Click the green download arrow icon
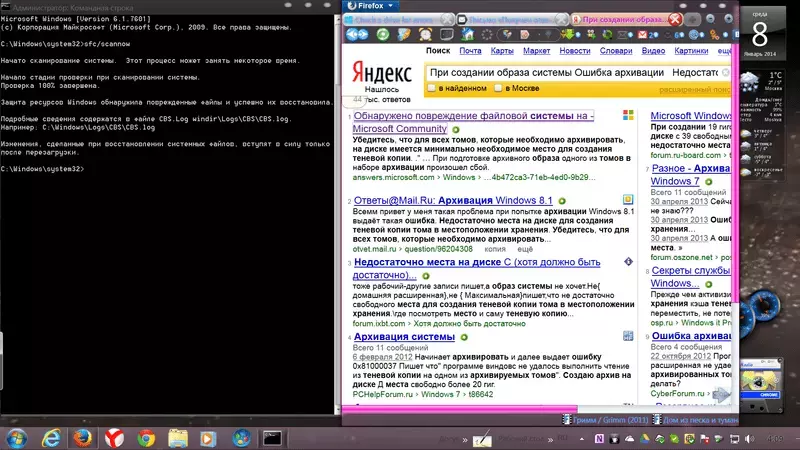The width and height of the screenshot is (800, 450). (x=567, y=34)
